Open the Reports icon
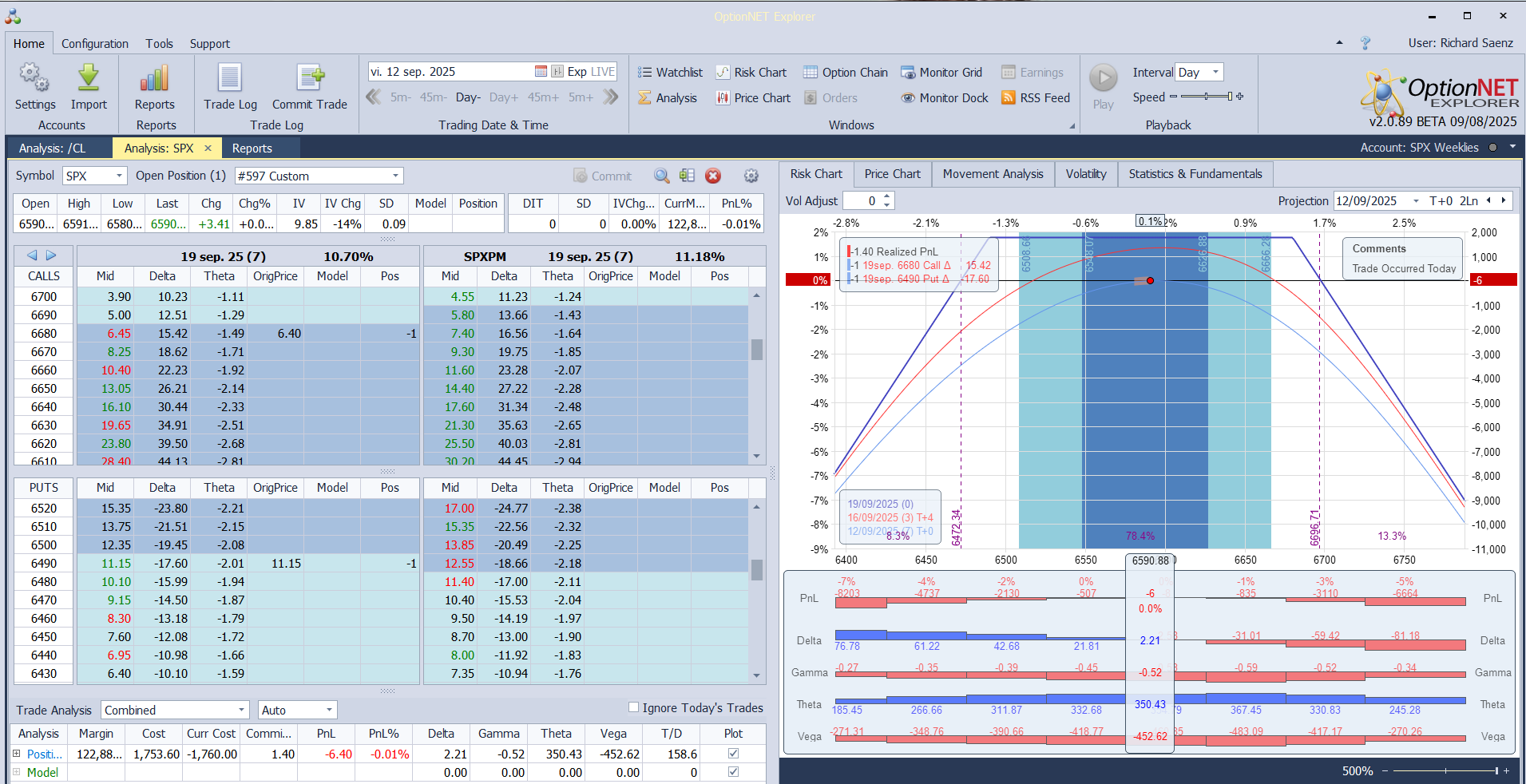The height and width of the screenshot is (784, 1526). point(155,87)
